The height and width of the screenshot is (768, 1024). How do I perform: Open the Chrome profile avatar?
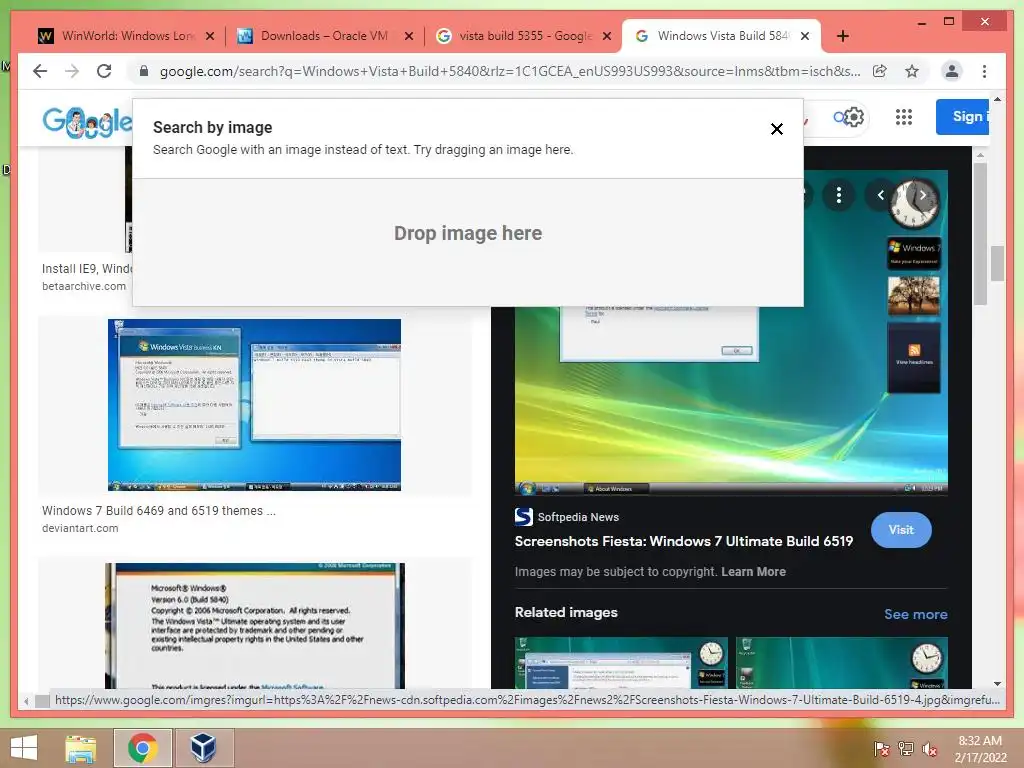click(x=952, y=71)
